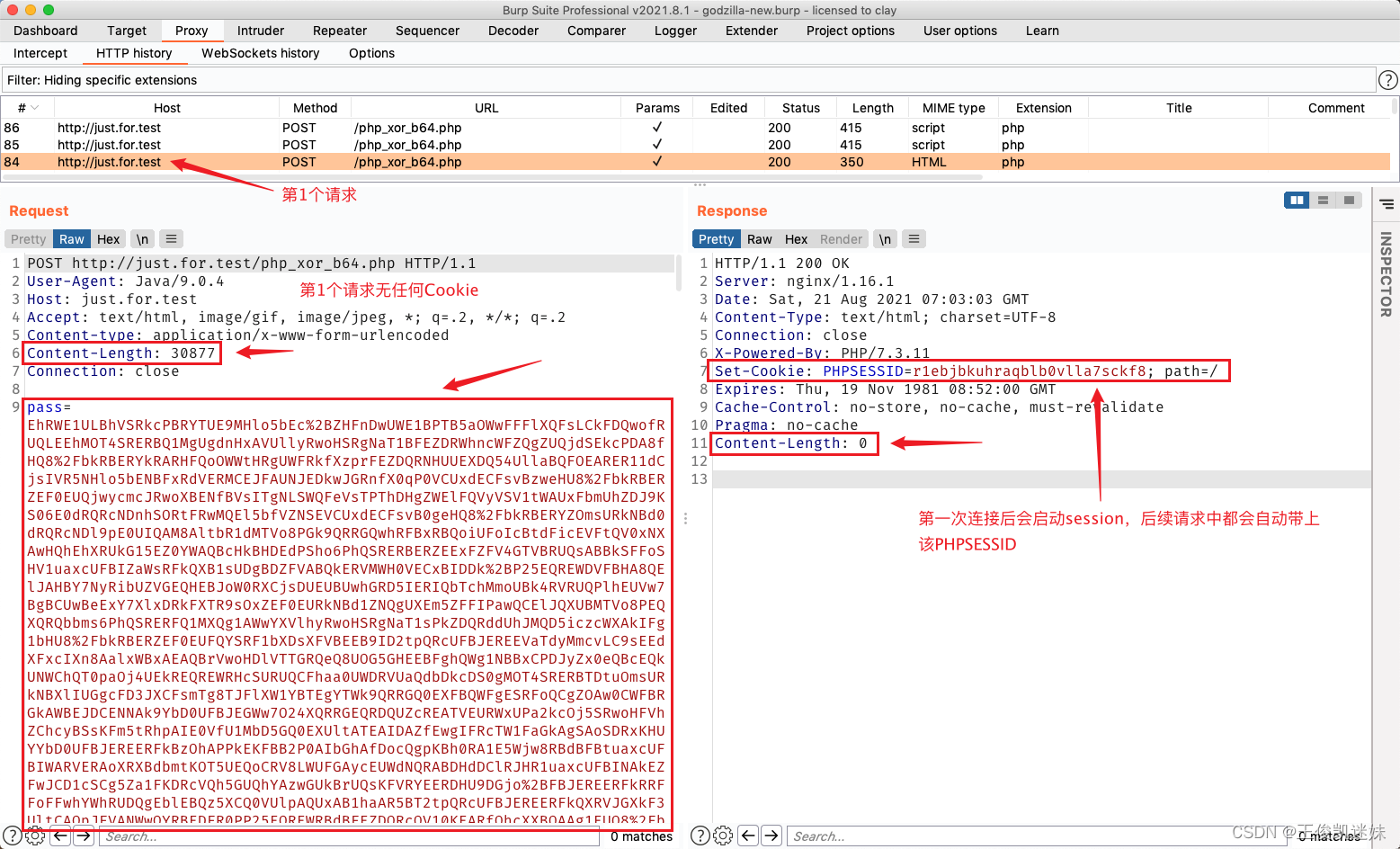
Task: Switch Response view to Render
Action: [841, 239]
